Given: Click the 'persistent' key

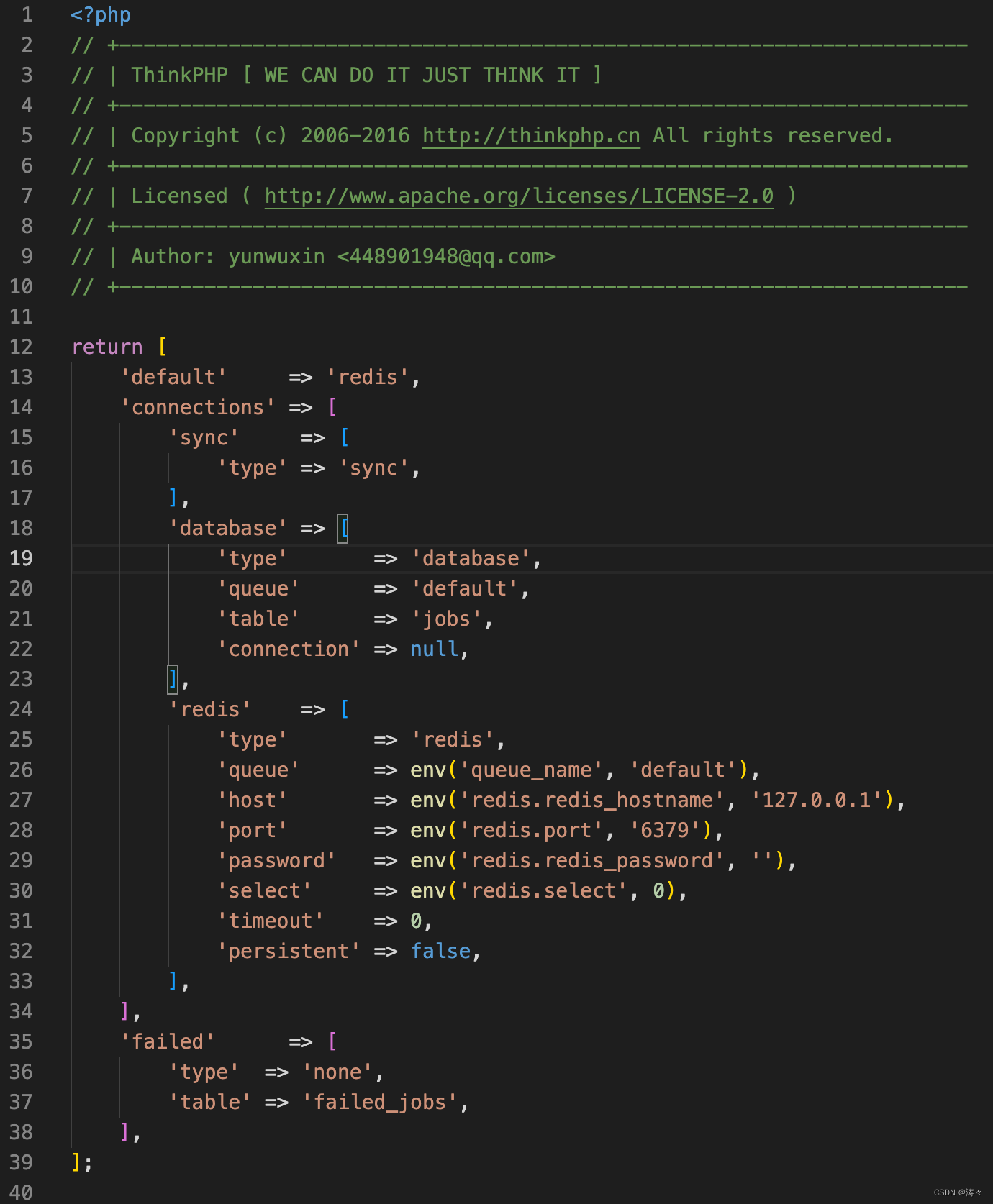Looking at the screenshot, I should (x=289, y=952).
